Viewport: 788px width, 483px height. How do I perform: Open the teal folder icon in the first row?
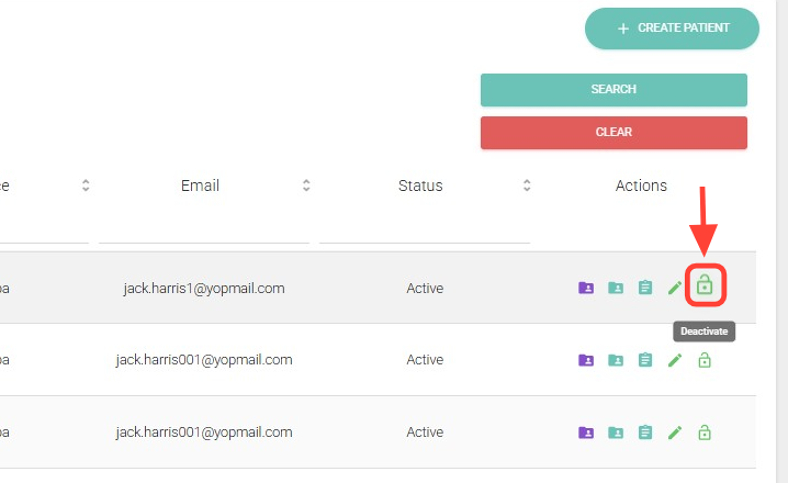pos(616,288)
